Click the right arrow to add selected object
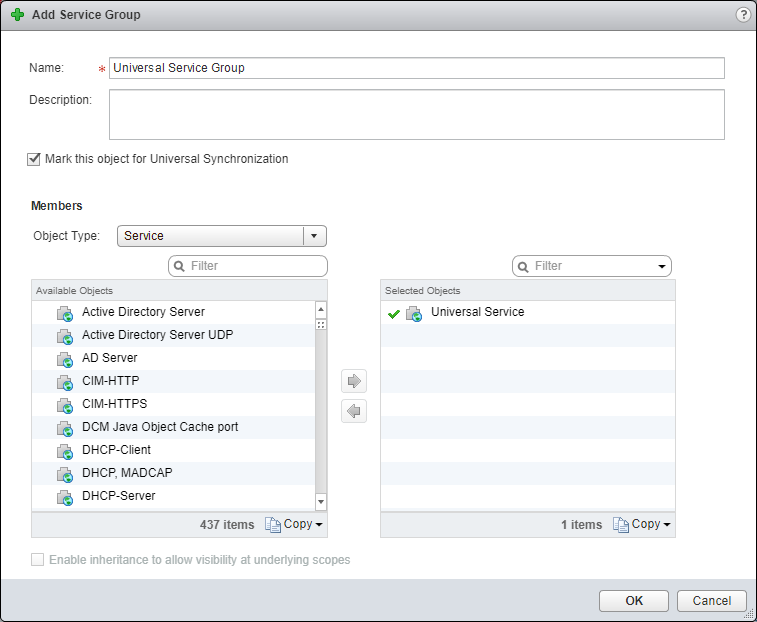The height and width of the screenshot is (622, 757). (354, 381)
